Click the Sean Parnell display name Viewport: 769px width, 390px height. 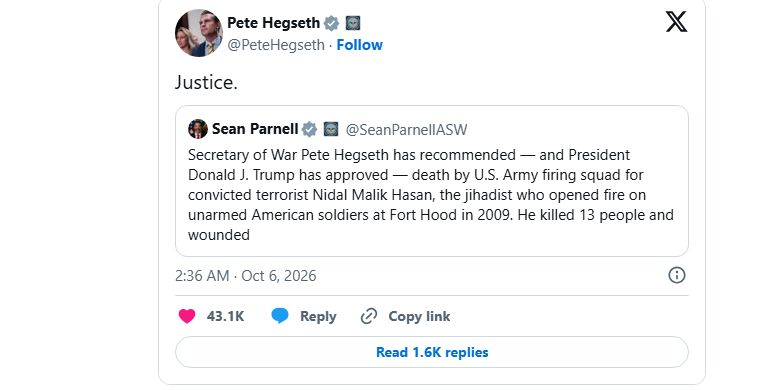[x=255, y=129]
